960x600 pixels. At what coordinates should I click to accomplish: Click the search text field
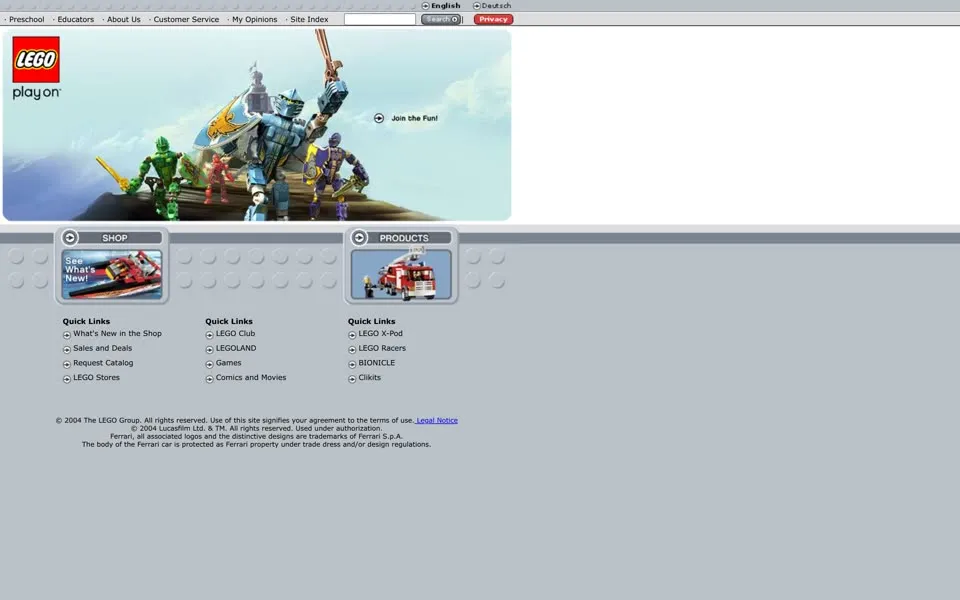coord(380,19)
